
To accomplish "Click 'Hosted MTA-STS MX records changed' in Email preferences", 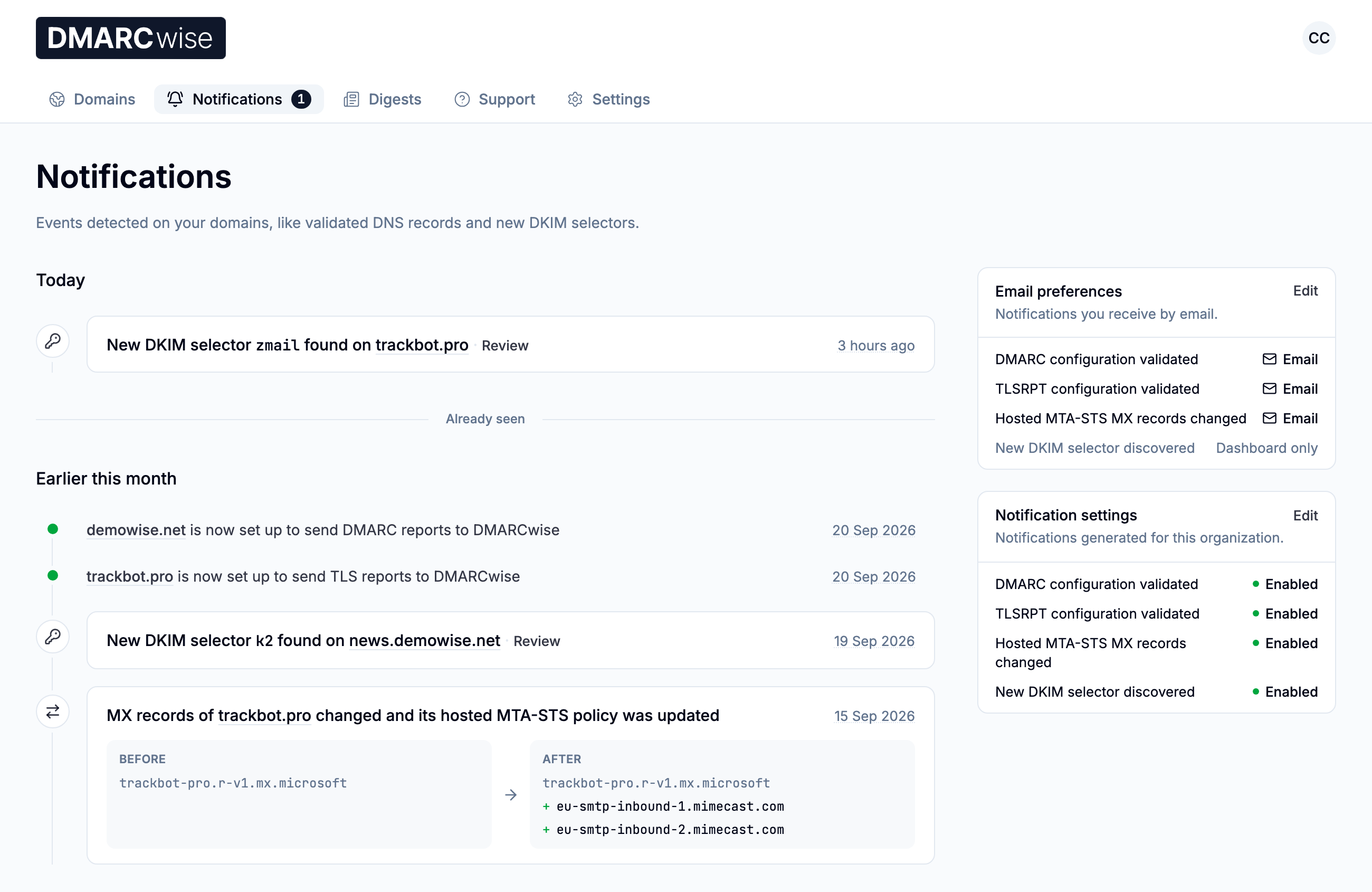I will click(1121, 418).
